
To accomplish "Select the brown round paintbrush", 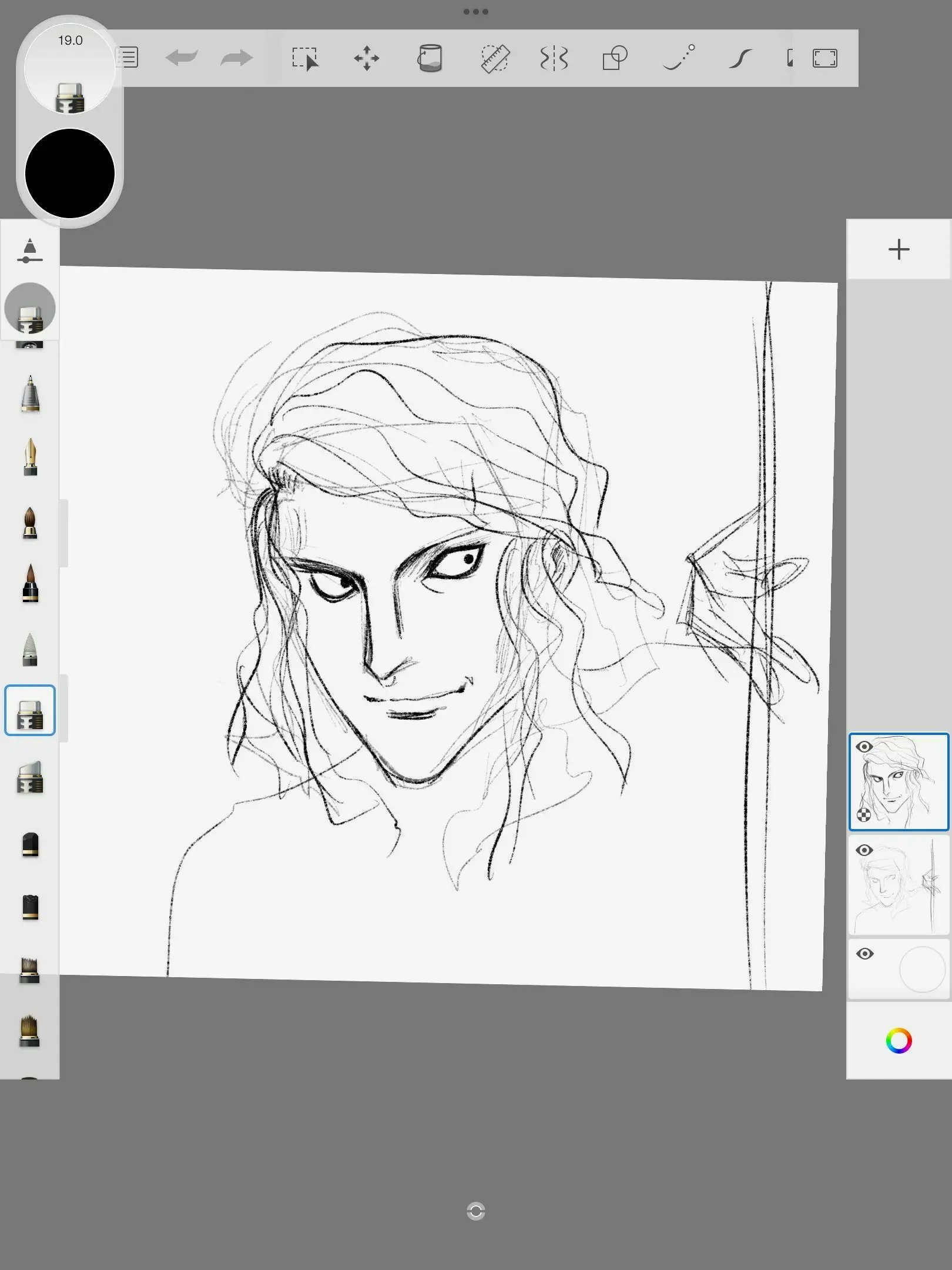I will tap(30, 522).
